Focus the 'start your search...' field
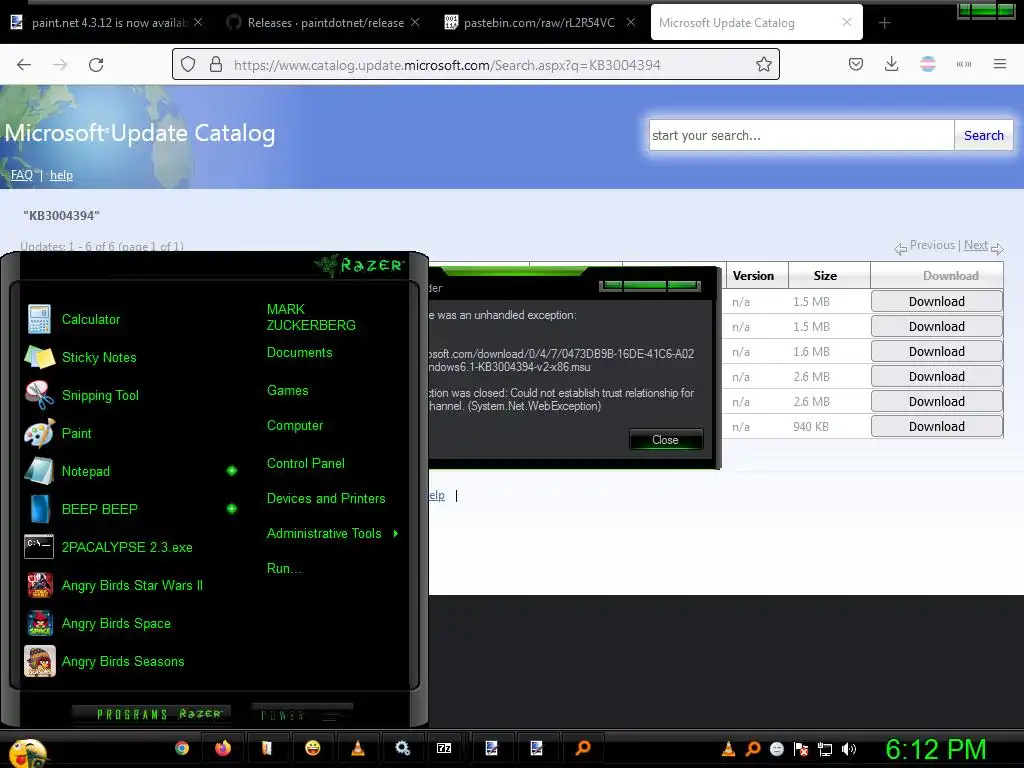This screenshot has height=768, width=1024. tap(801, 136)
